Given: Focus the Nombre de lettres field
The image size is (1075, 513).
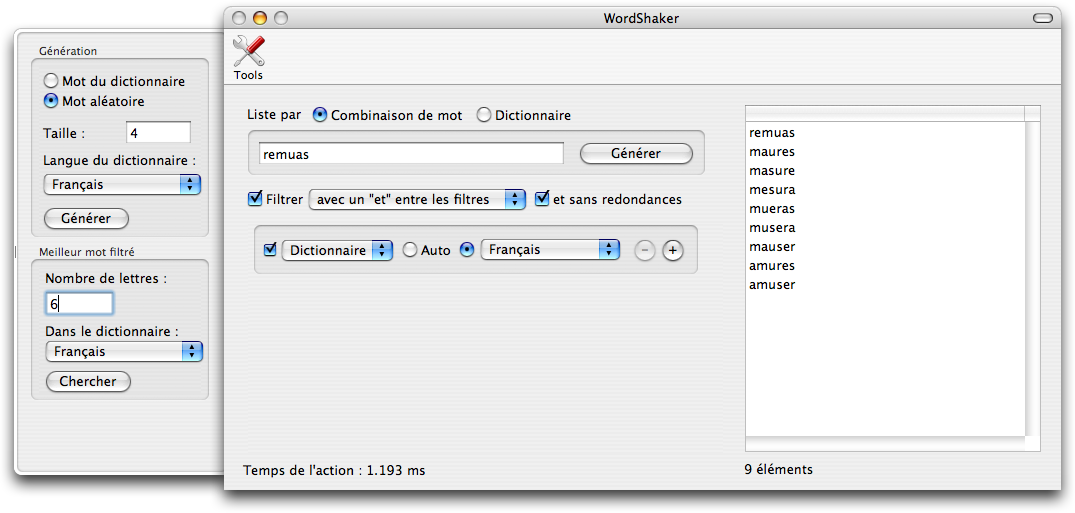Looking at the screenshot, I should (x=79, y=303).
